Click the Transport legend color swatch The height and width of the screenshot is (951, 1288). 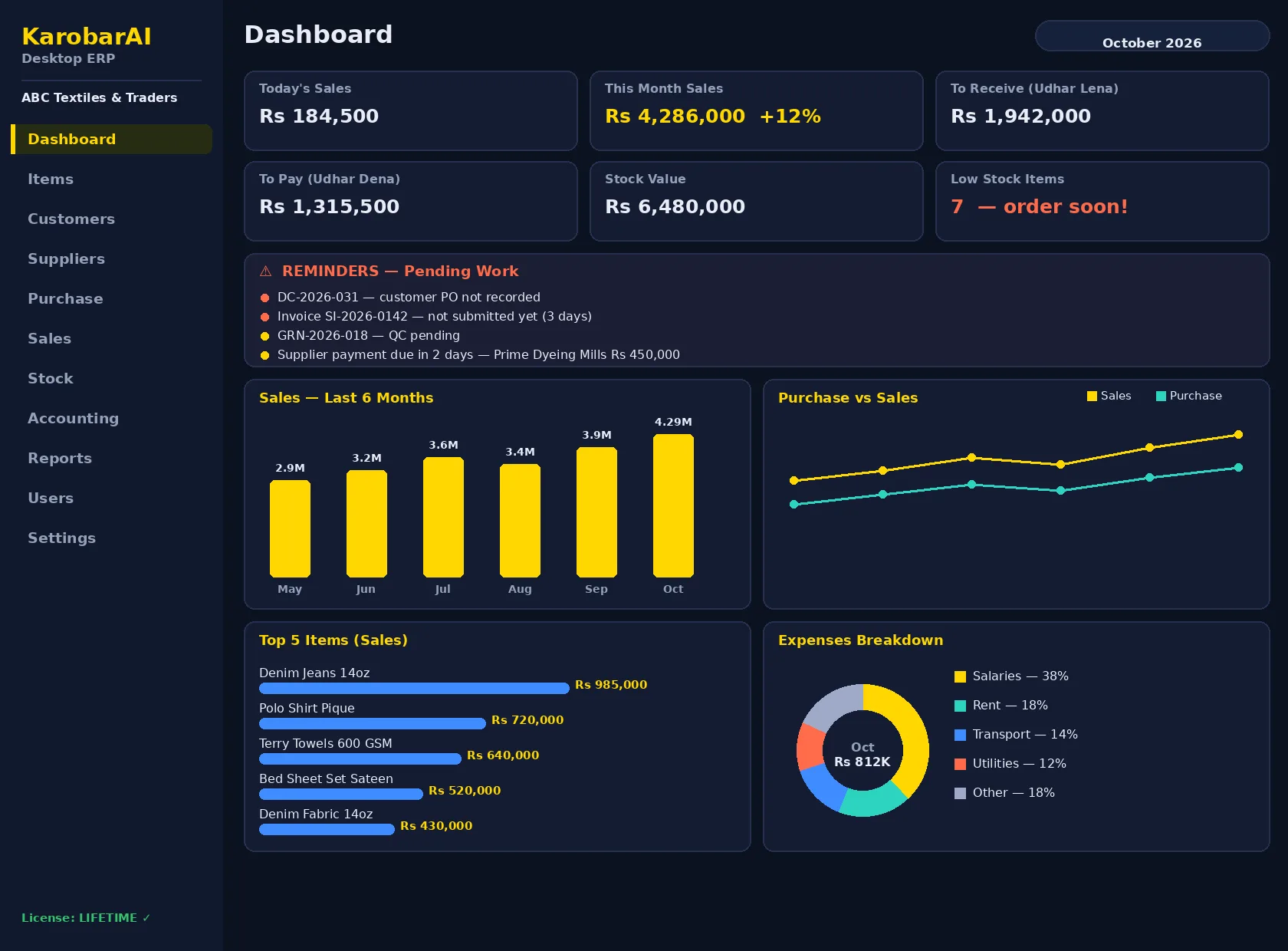960,735
